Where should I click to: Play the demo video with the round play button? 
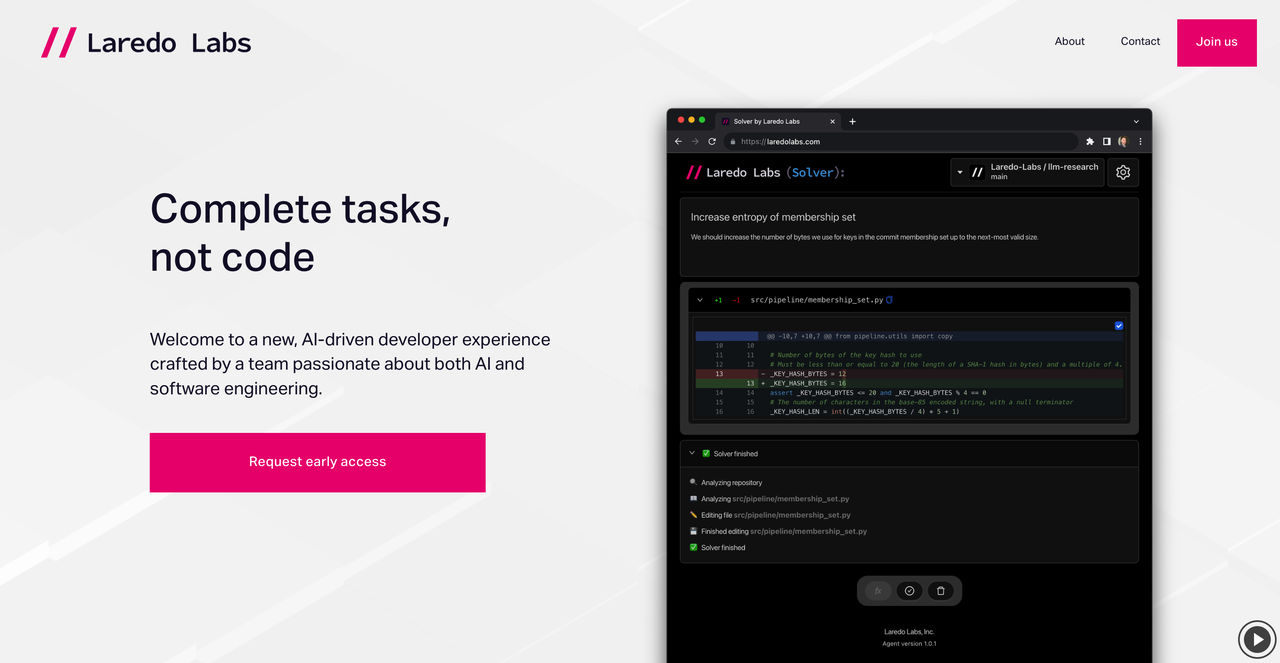tap(1257, 638)
